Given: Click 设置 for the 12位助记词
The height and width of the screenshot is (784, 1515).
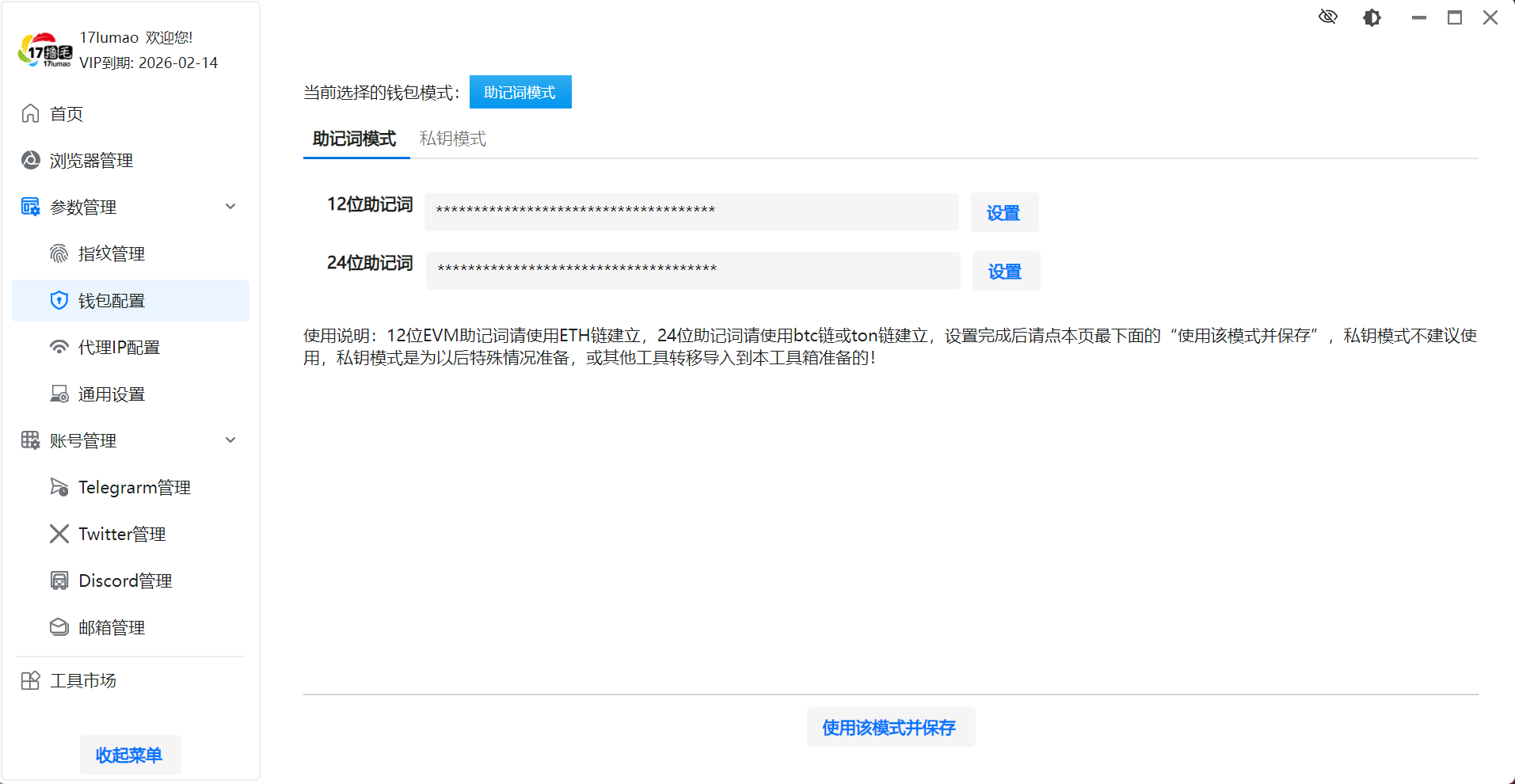Looking at the screenshot, I should pos(1003,212).
